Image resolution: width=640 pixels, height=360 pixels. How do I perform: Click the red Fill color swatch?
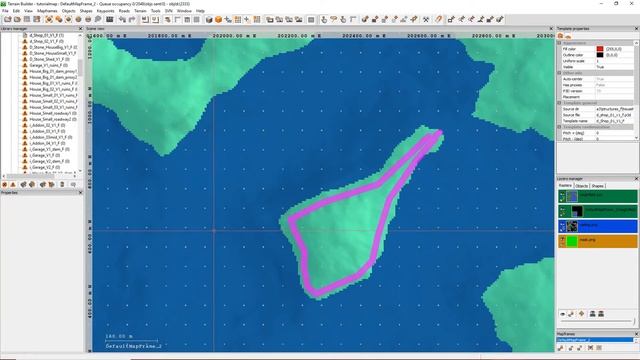click(x=600, y=49)
